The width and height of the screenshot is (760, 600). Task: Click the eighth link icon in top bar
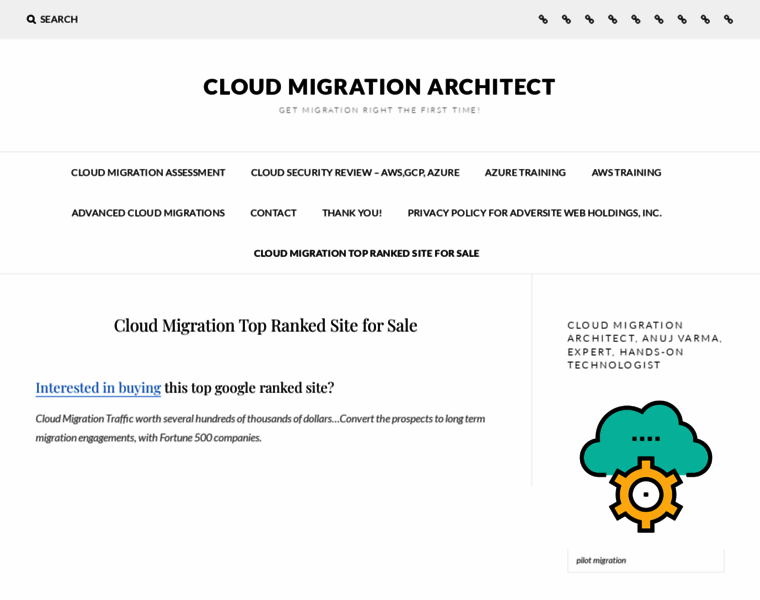[705, 19]
